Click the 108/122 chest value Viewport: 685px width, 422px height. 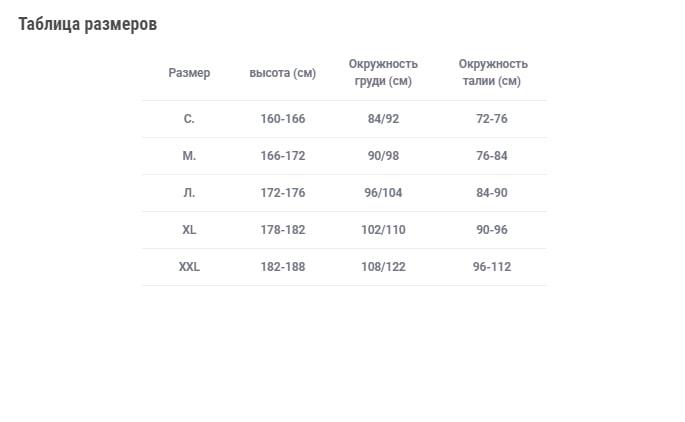coord(383,267)
